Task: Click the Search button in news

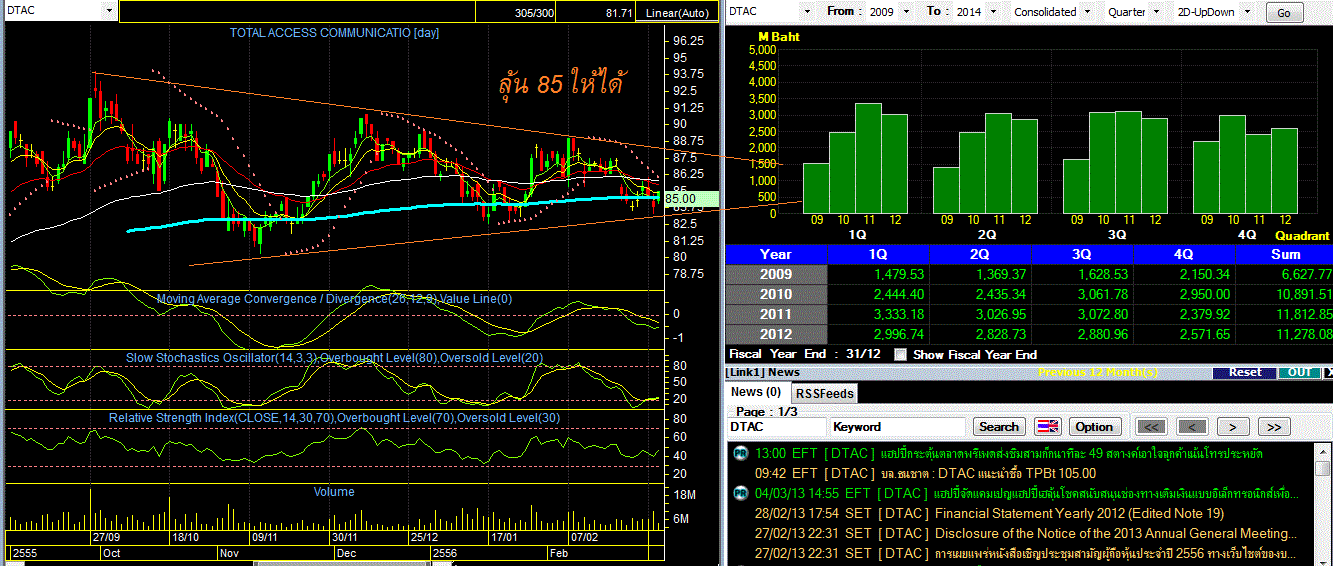Action: (998, 427)
